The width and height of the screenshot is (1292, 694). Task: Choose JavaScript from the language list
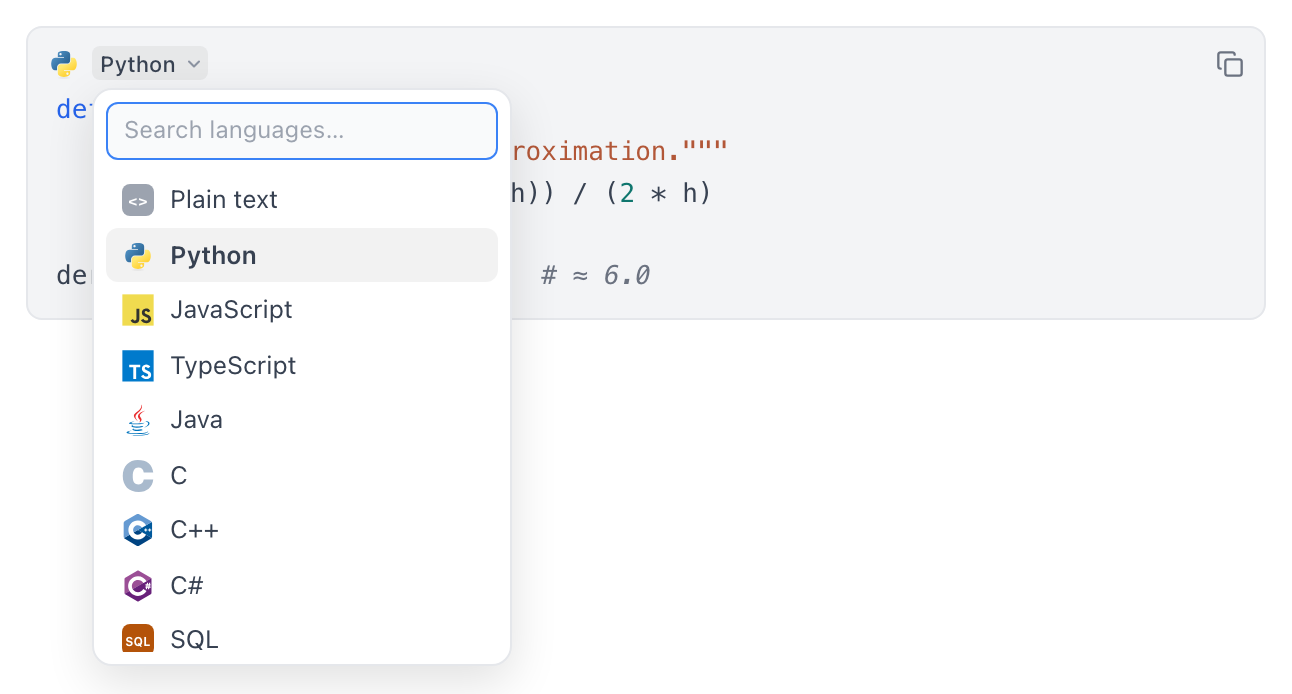click(302, 310)
